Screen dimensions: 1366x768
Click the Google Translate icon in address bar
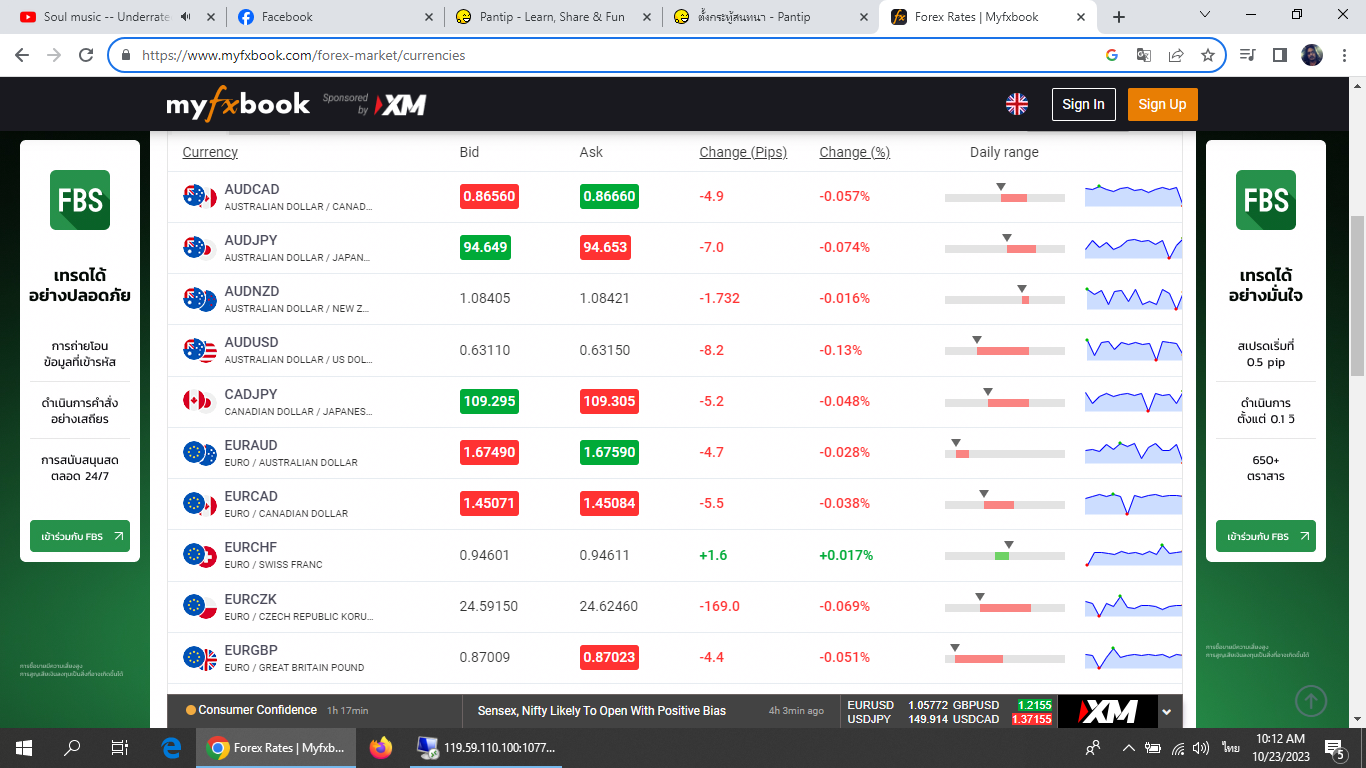click(1144, 55)
